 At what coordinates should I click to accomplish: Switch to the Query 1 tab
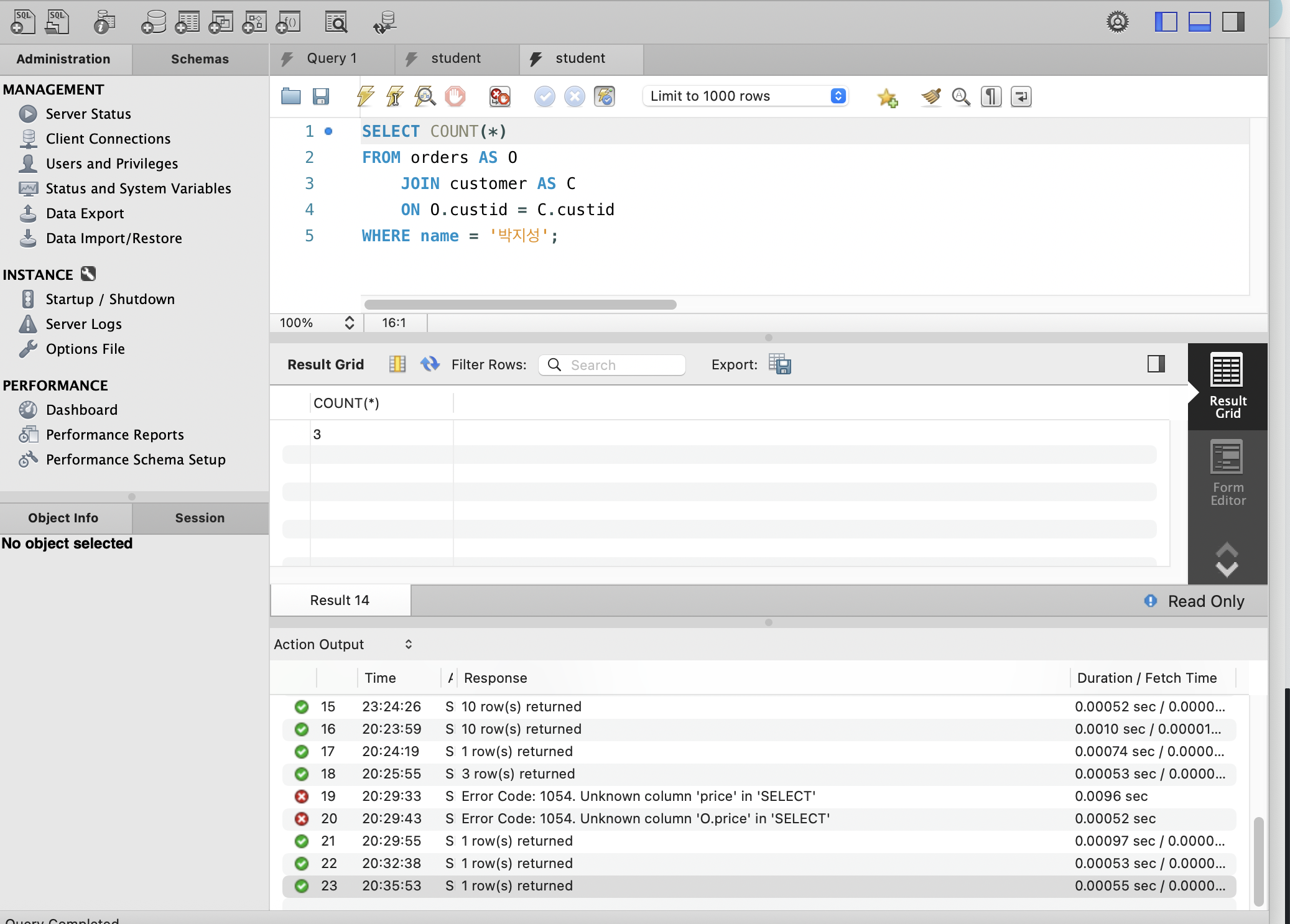coord(331,58)
